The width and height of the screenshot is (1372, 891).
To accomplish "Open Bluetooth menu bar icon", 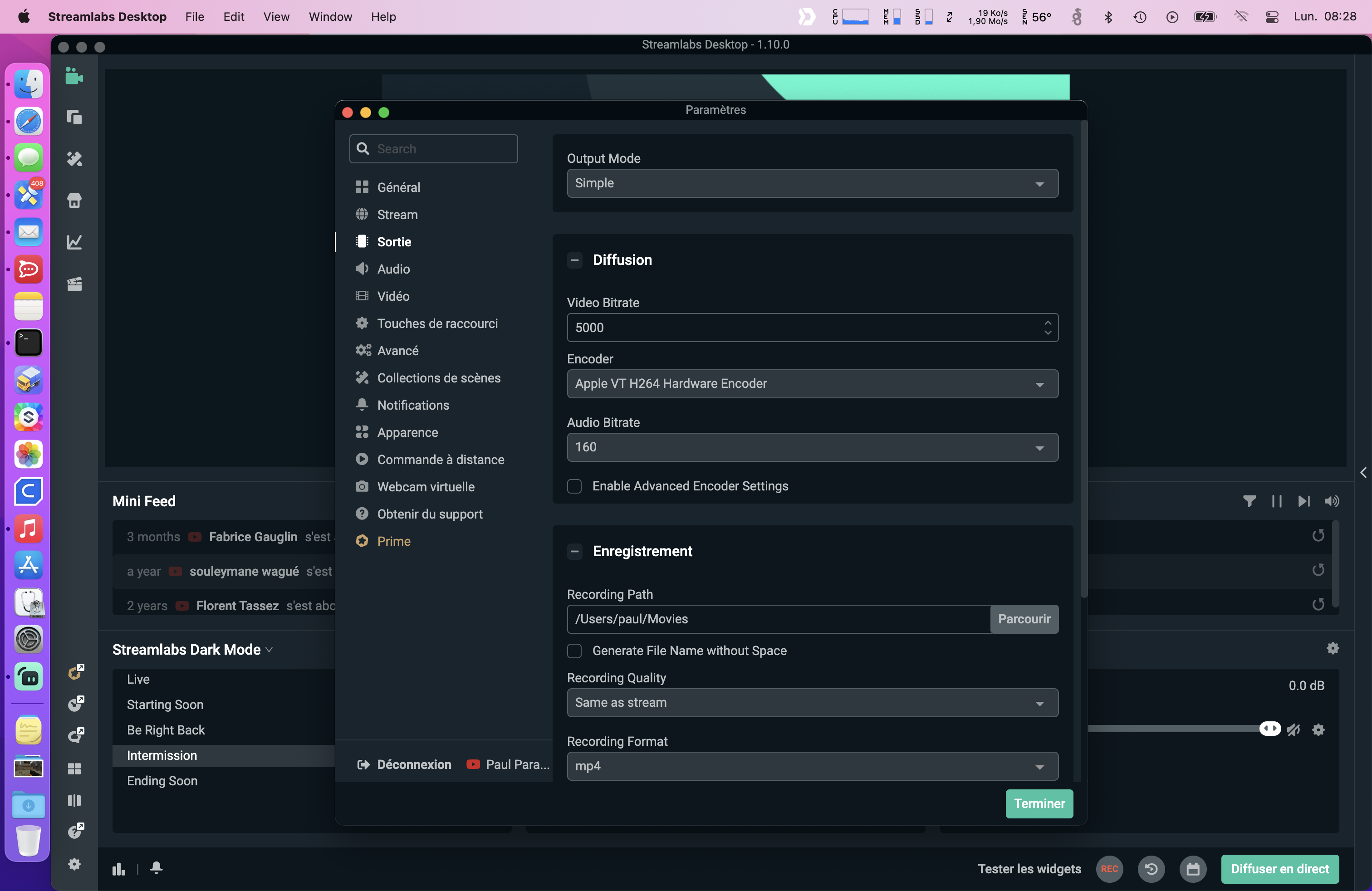I will point(1108,17).
